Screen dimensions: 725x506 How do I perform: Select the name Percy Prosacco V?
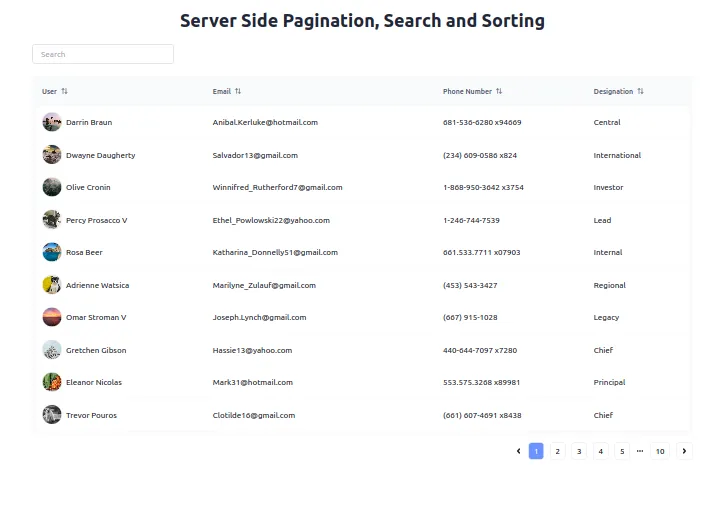(97, 220)
